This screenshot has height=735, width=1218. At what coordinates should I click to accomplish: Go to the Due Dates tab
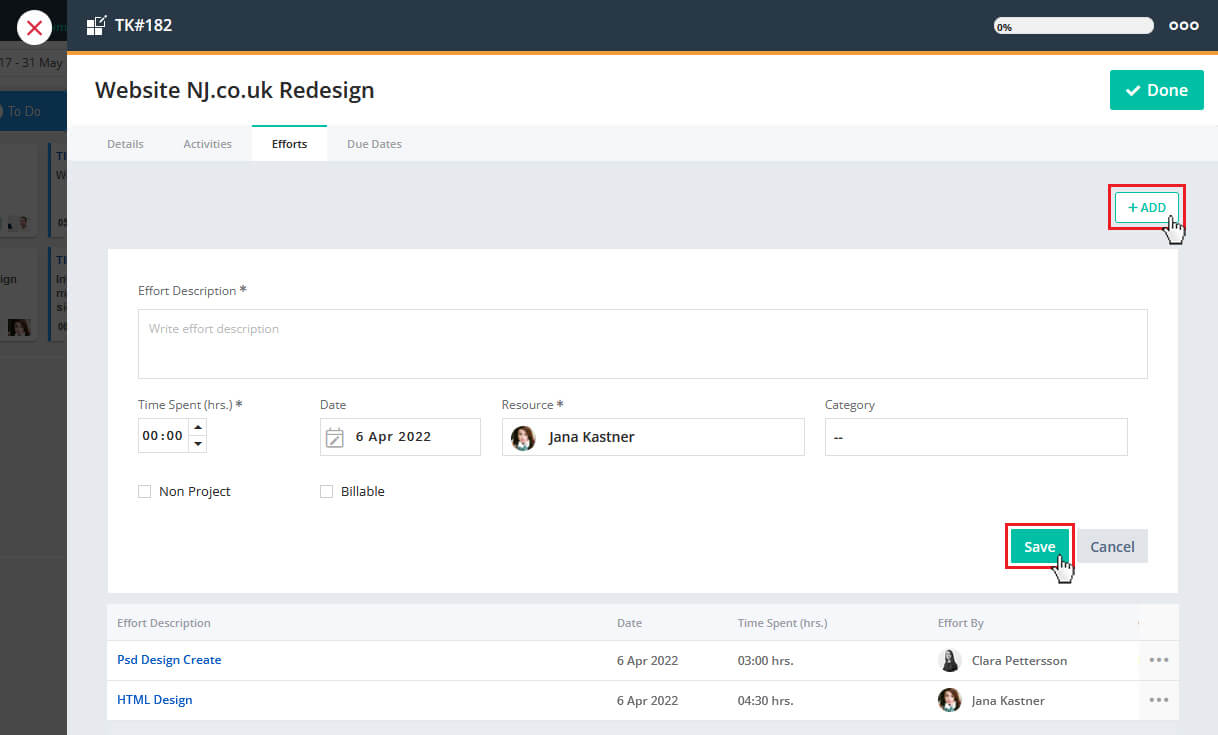(x=374, y=144)
